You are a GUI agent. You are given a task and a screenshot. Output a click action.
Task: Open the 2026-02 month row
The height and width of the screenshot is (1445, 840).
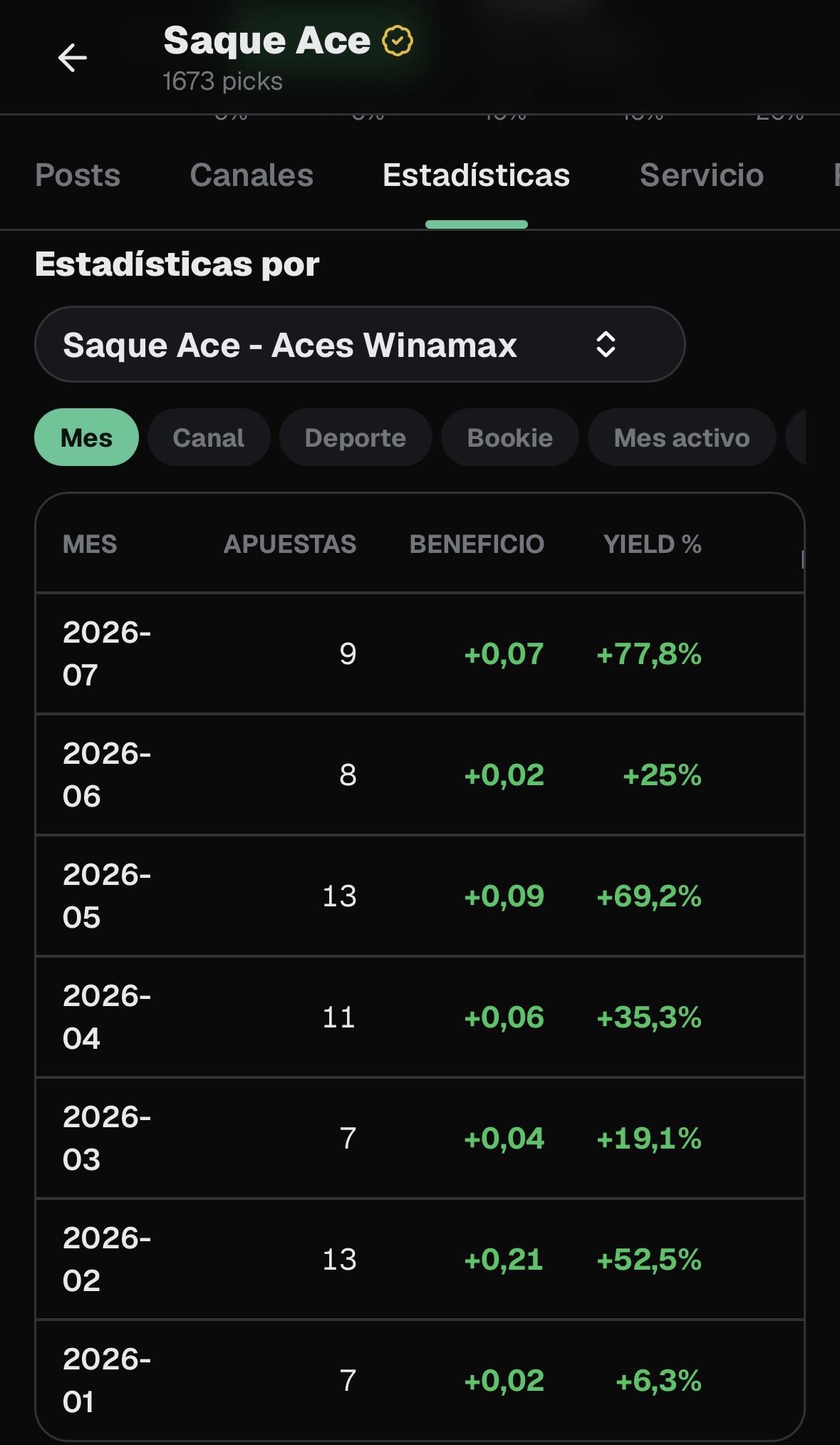click(420, 1259)
